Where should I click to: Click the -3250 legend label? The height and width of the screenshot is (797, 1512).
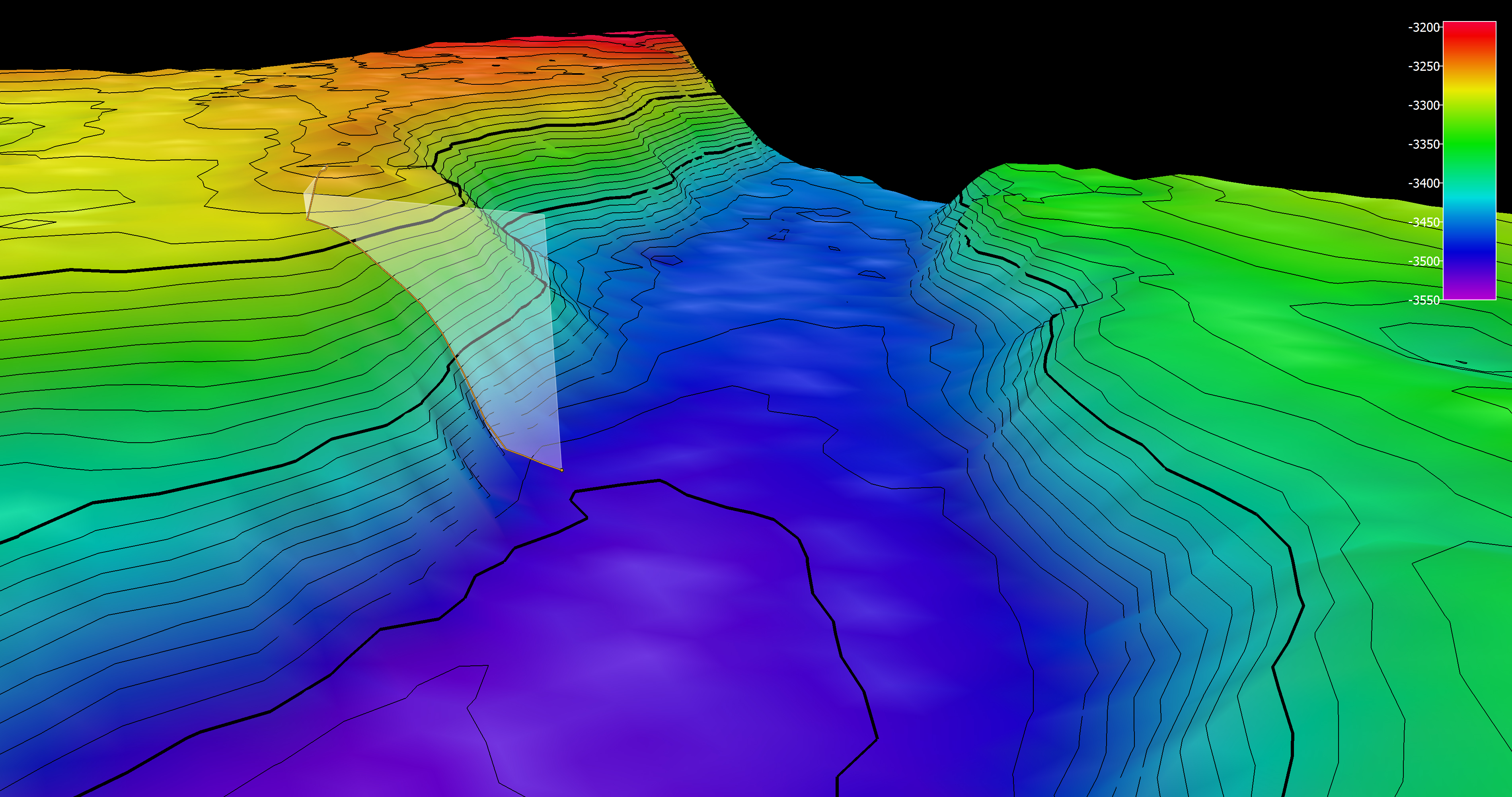(x=1423, y=66)
